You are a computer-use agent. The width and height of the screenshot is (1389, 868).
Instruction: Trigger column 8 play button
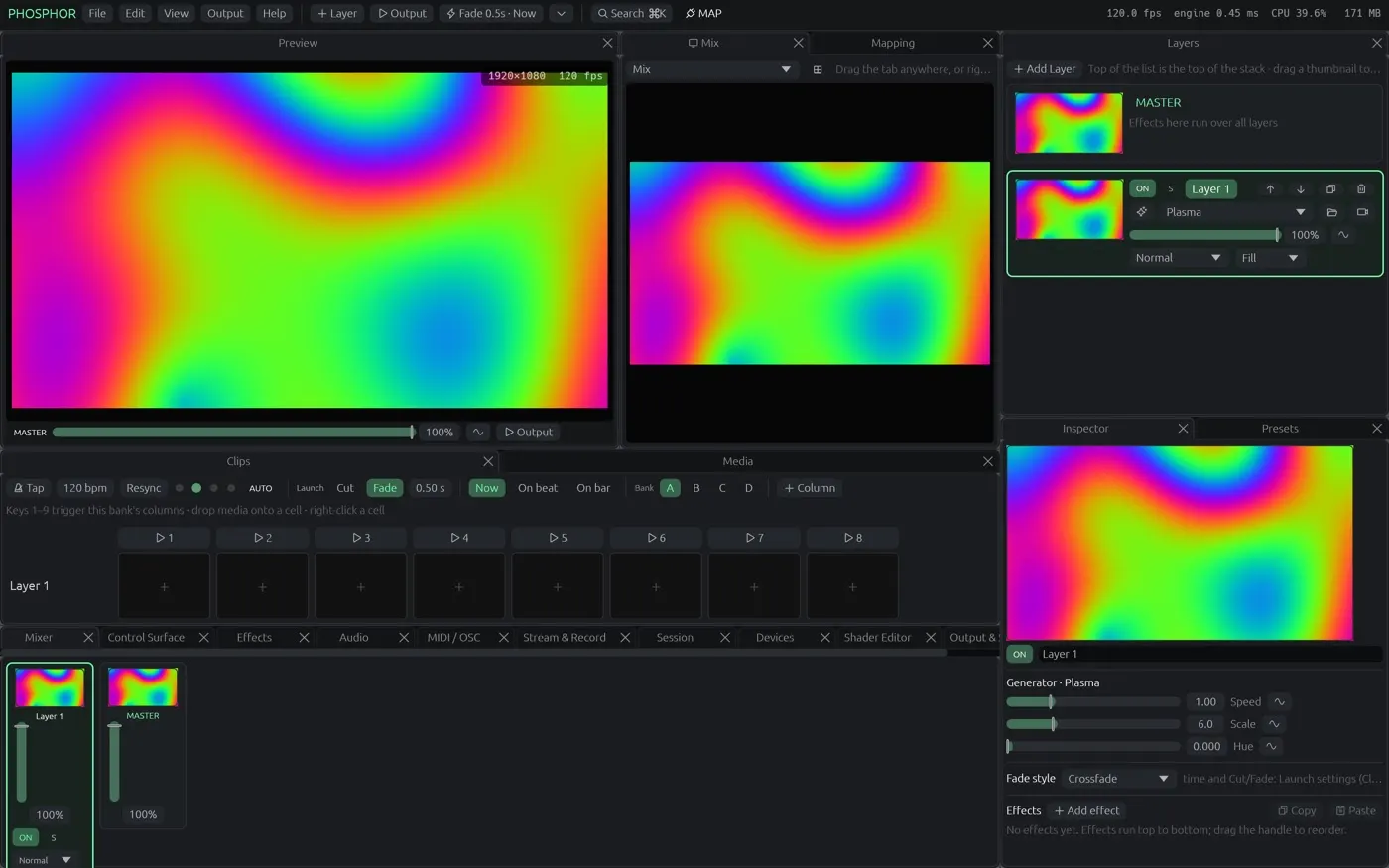pyautogui.click(x=852, y=538)
